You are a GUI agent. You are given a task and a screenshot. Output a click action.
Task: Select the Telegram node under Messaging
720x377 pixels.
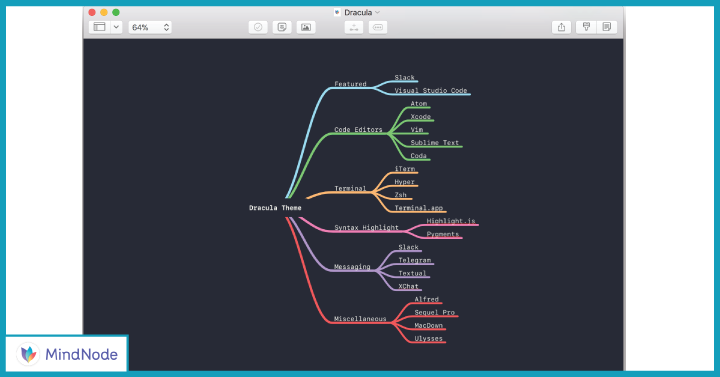[415, 260]
